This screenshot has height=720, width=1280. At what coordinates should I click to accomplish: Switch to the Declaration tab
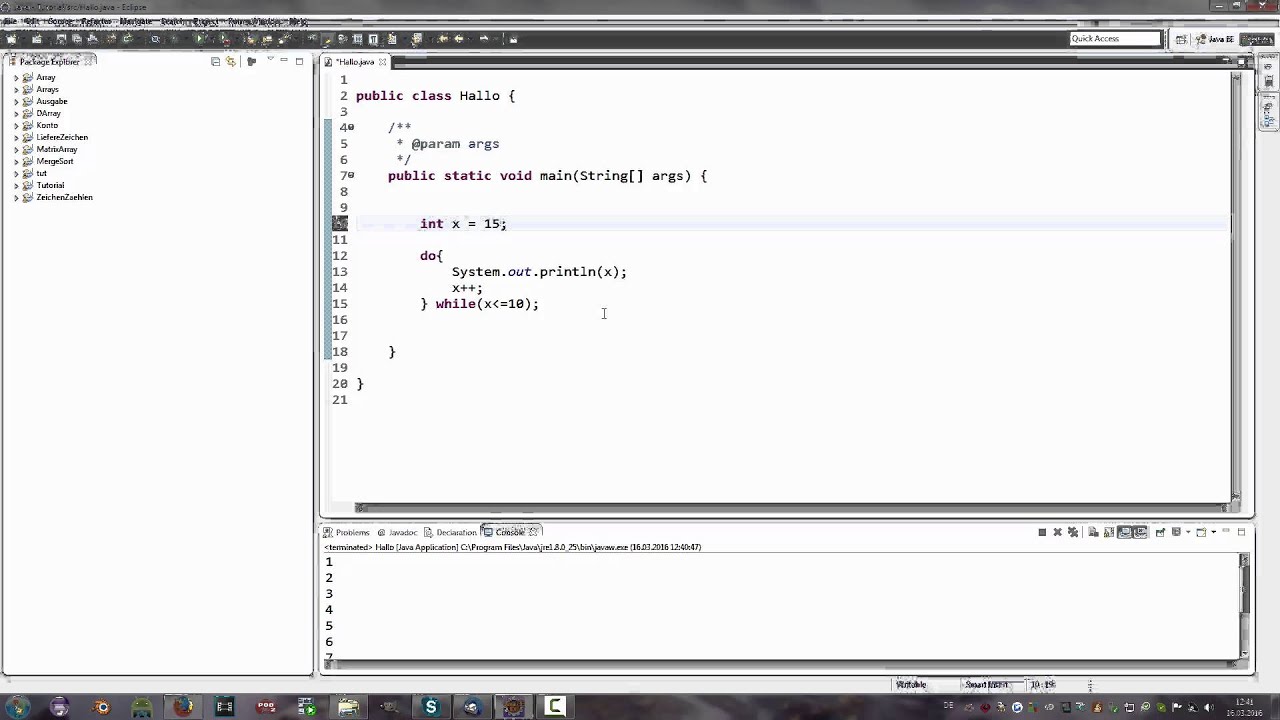[x=450, y=532]
